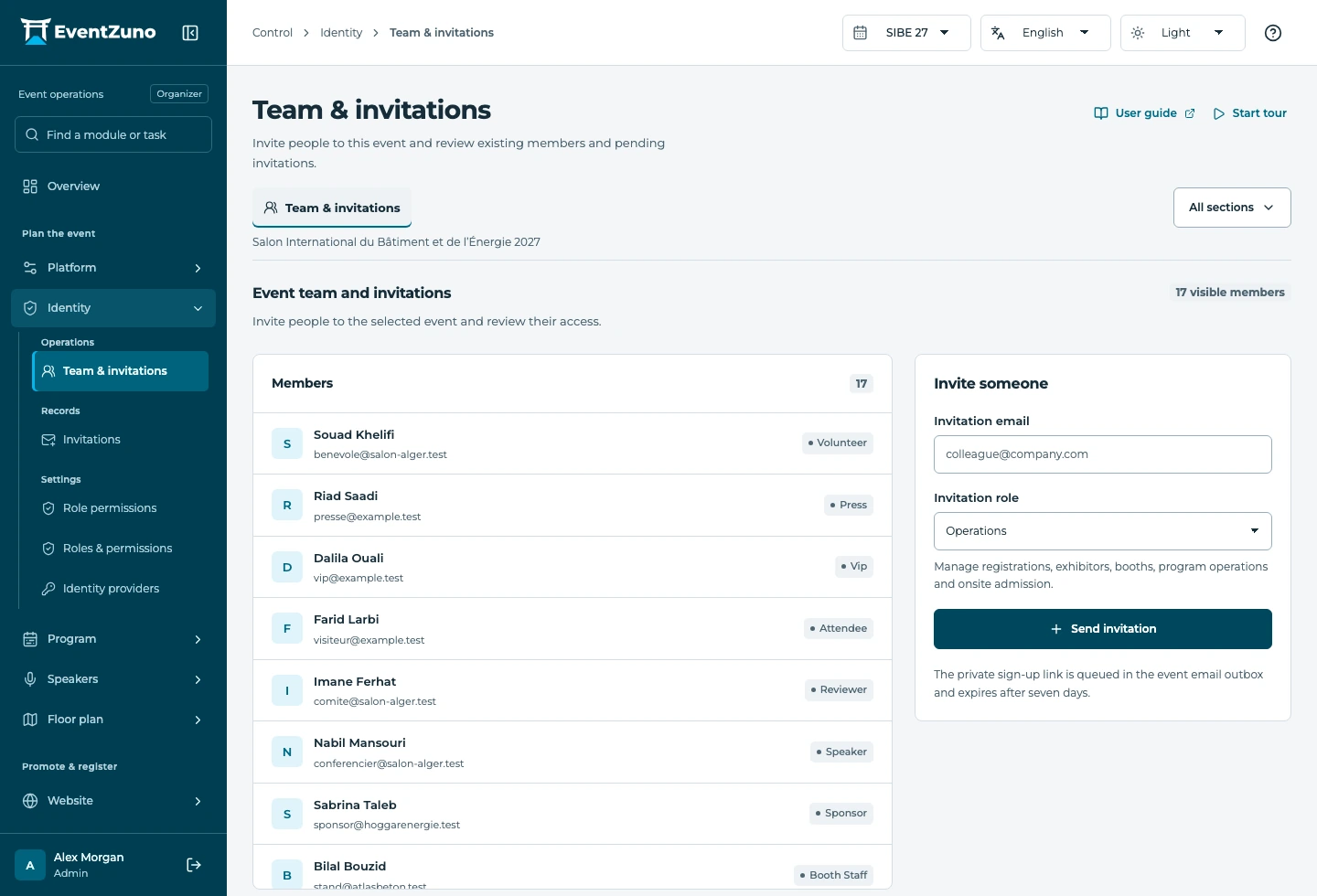Focus the Invitation email field
Viewport: 1317px width, 896px height.
pyautogui.click(x=1103, y=454)
